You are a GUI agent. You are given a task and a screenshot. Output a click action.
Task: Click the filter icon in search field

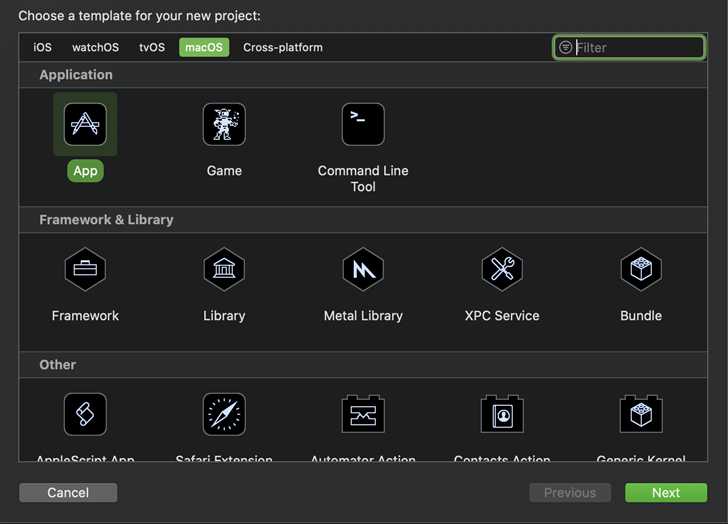pyautogui.click(x=565, y=47)
